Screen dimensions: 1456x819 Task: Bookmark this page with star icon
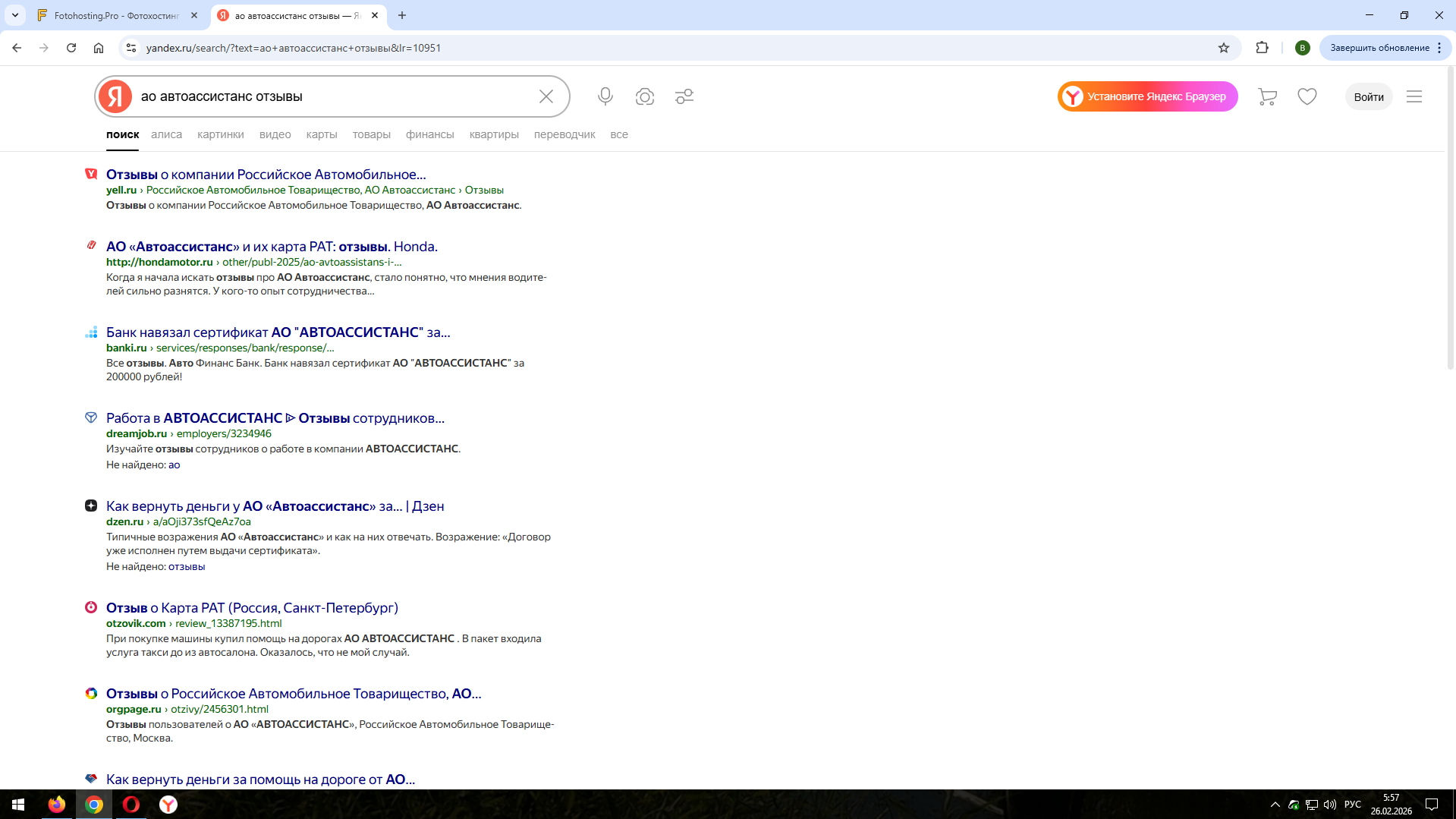[x=1224, y=48]
